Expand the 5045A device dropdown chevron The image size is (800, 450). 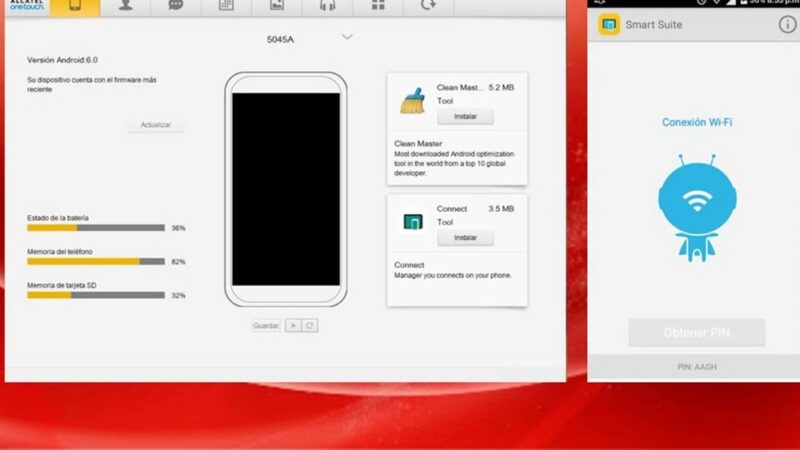[347, 37]
